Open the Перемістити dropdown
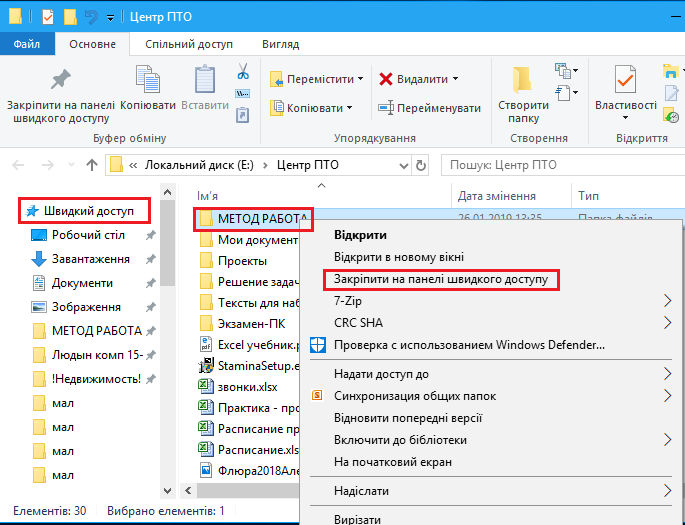 [360, 79]
